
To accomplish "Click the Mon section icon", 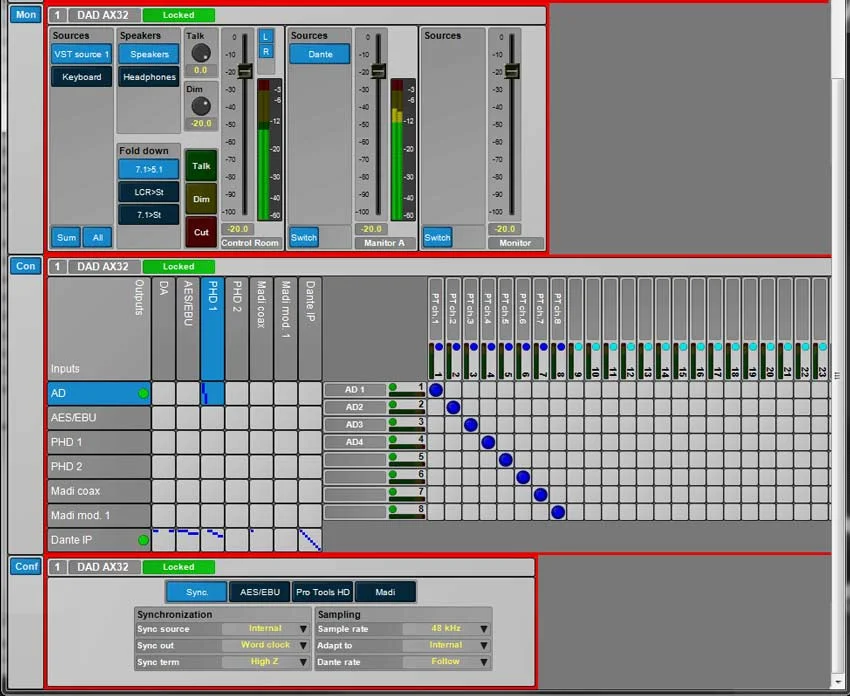I will click(x=25, y=15).
